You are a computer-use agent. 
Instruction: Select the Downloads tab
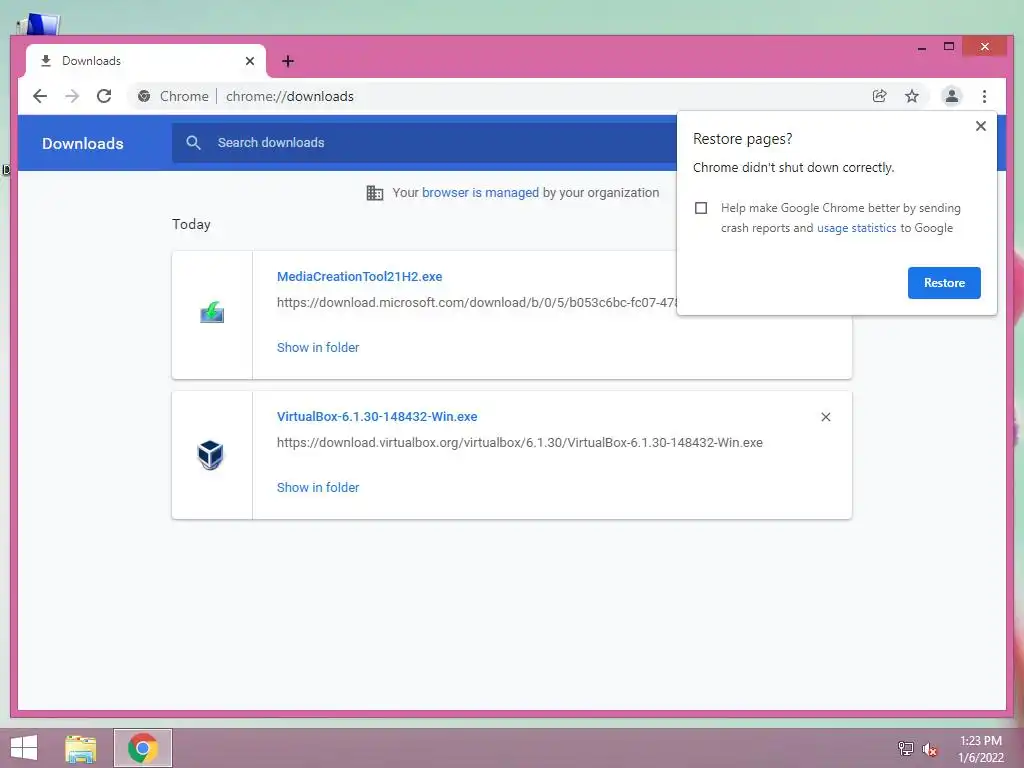[145, 61]
